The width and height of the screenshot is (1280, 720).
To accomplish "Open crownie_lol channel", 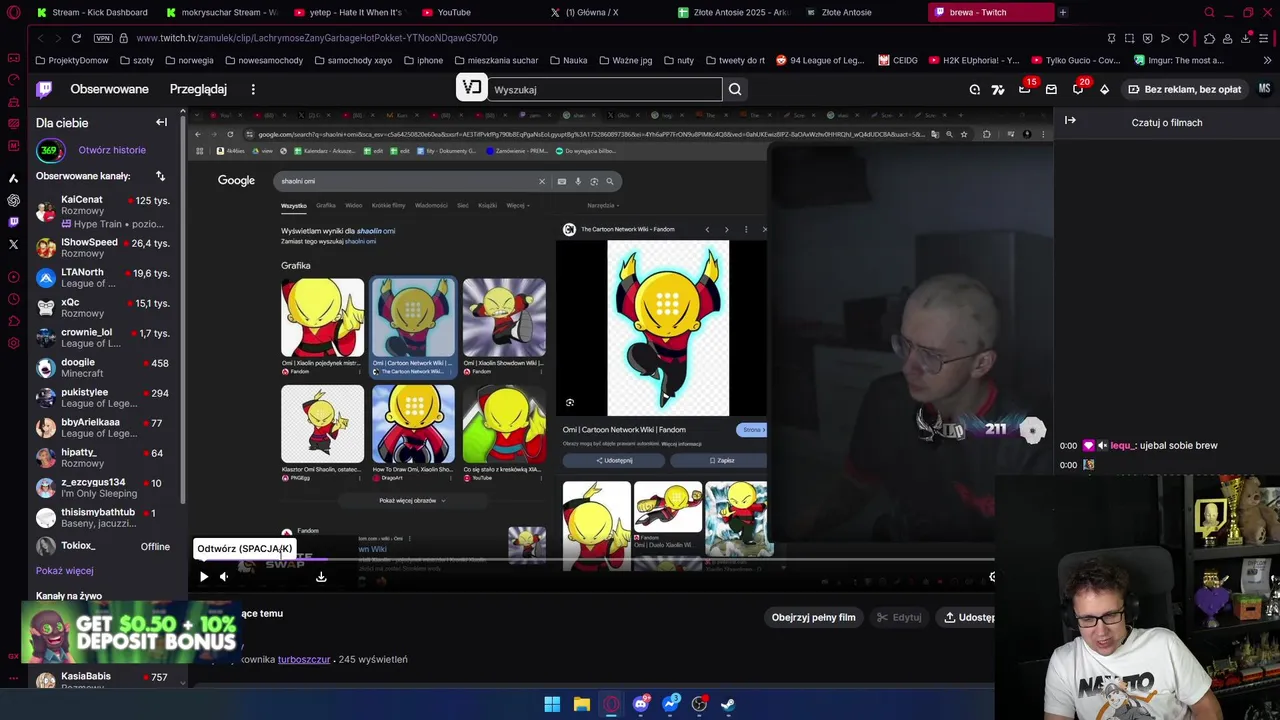I will click(x=103, y=338).
